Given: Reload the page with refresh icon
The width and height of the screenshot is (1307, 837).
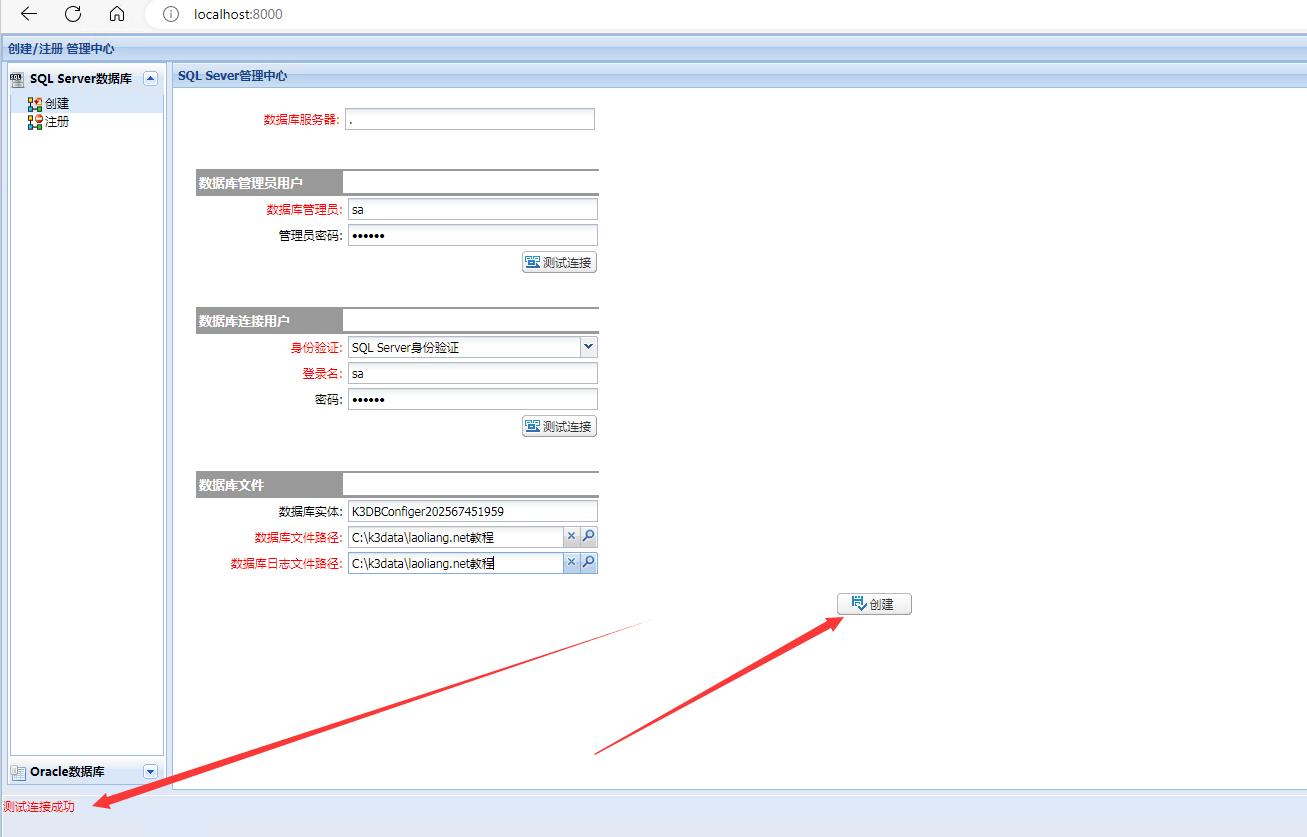Looking at the screenshot, I should click(x=73, y=14).
